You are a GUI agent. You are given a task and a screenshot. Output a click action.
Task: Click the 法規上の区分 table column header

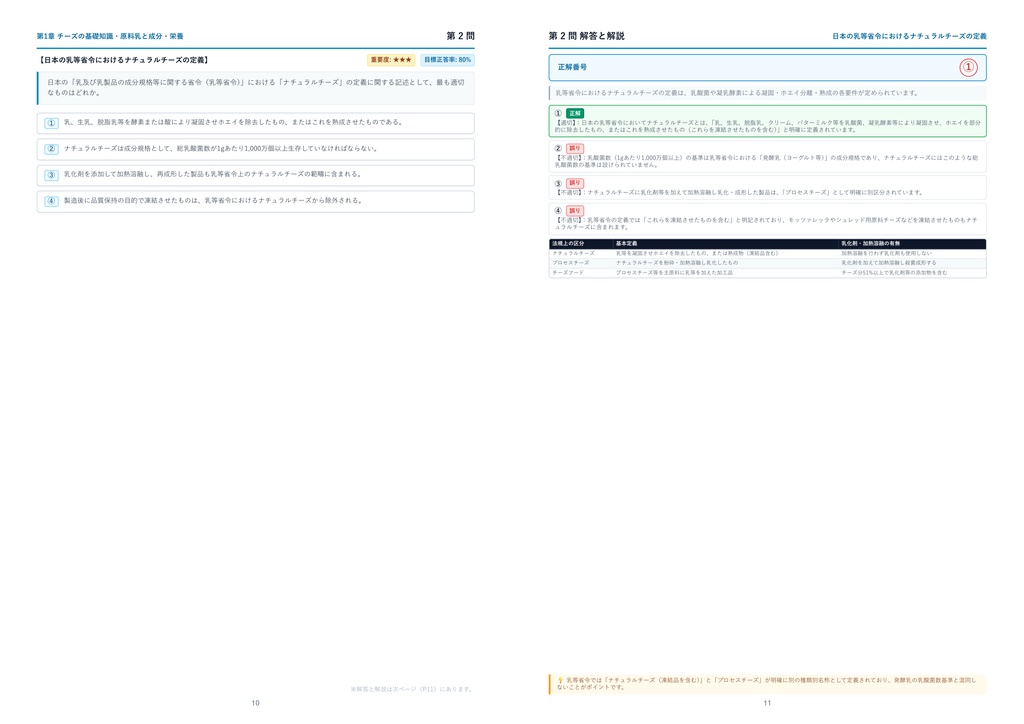coord(568,244)
